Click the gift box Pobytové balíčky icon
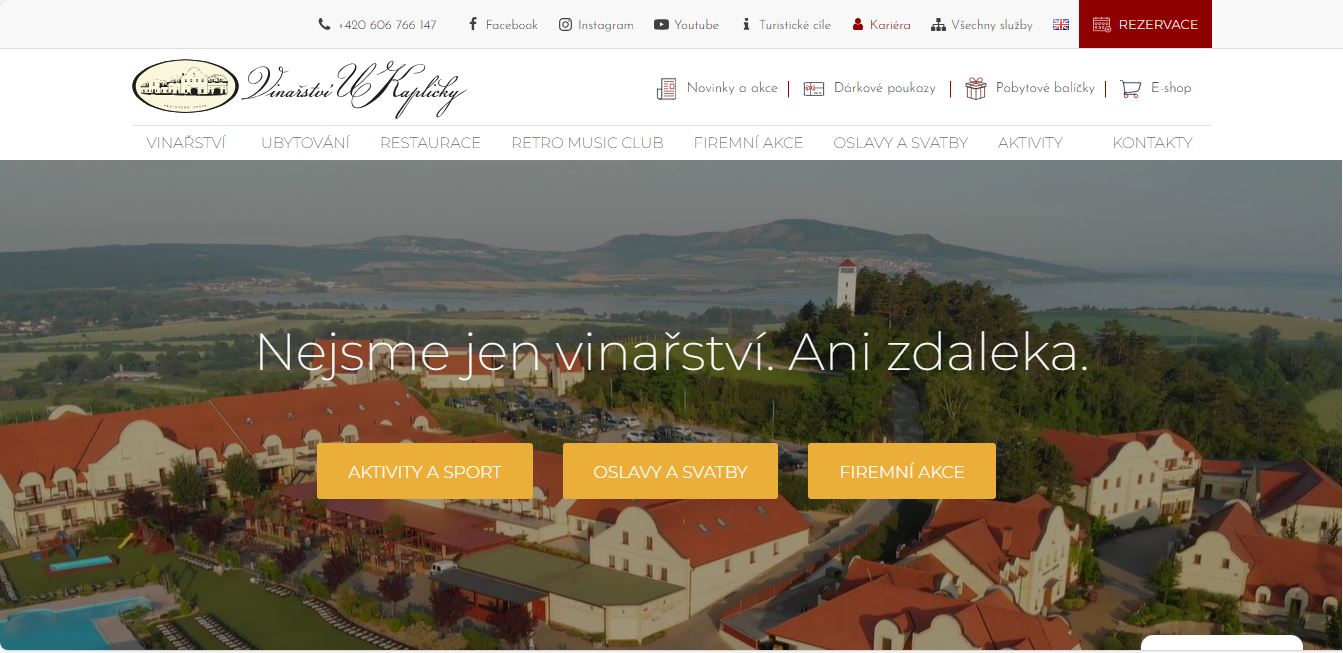Screen dimensions: 1343x653 (976, 89)
